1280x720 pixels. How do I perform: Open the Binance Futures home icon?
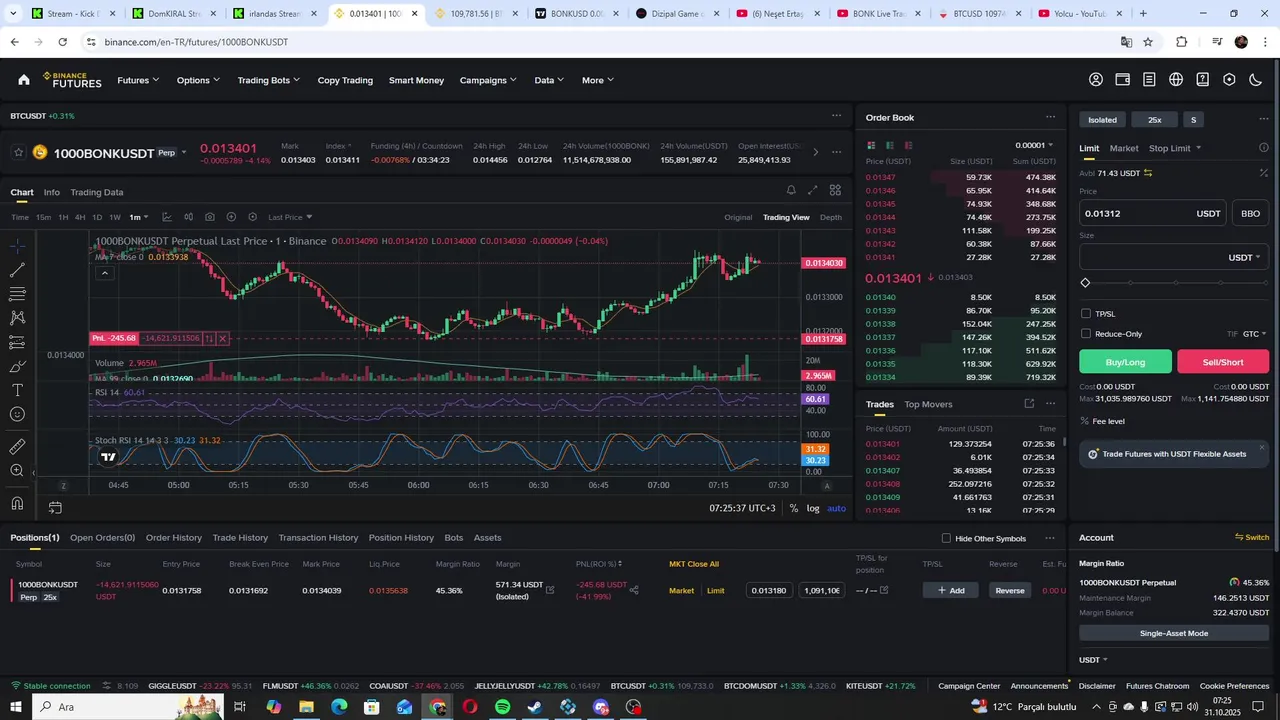coord(24,80)
